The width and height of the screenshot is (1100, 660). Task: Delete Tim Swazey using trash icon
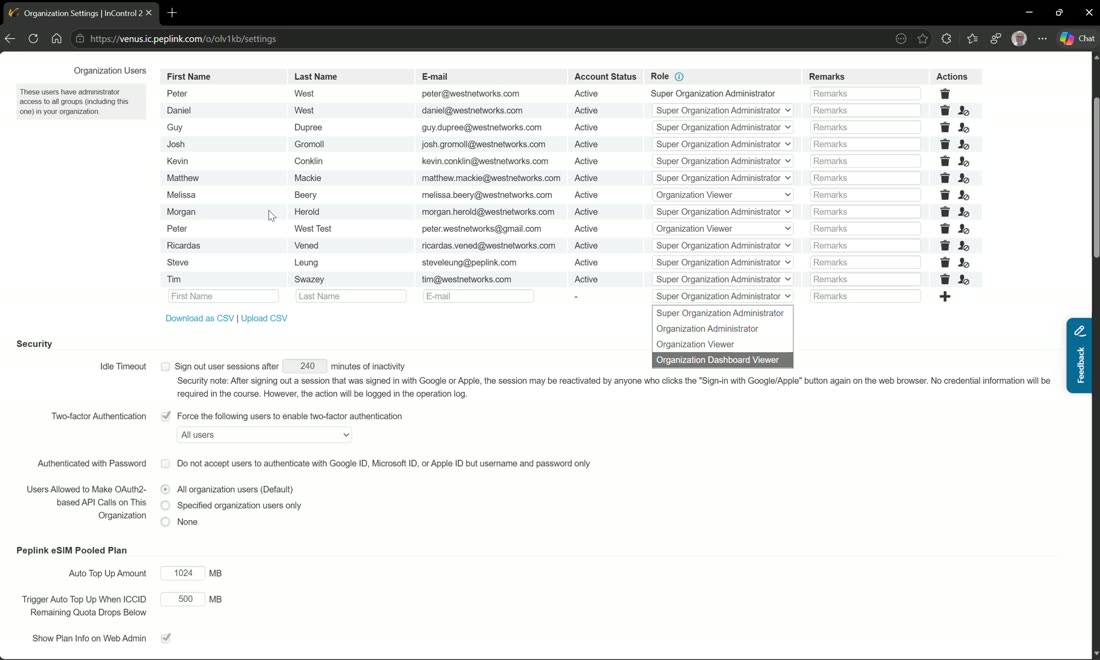click(x=945, y=279)
